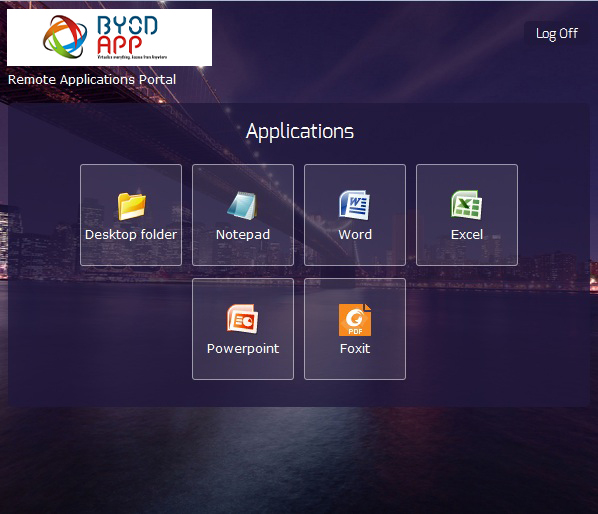The height and width of the screenshot is (514, 598).
Task: Click the 'Powerpoint' label text
Action: click(x=243, y=349)
